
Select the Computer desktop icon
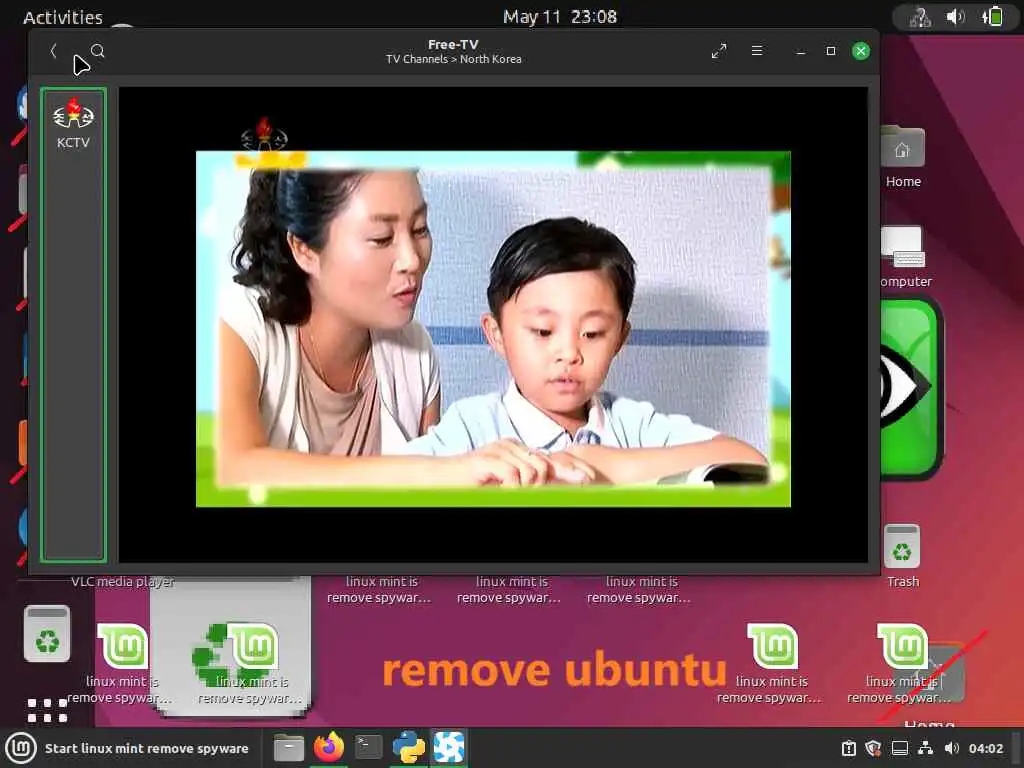[903, 257]
